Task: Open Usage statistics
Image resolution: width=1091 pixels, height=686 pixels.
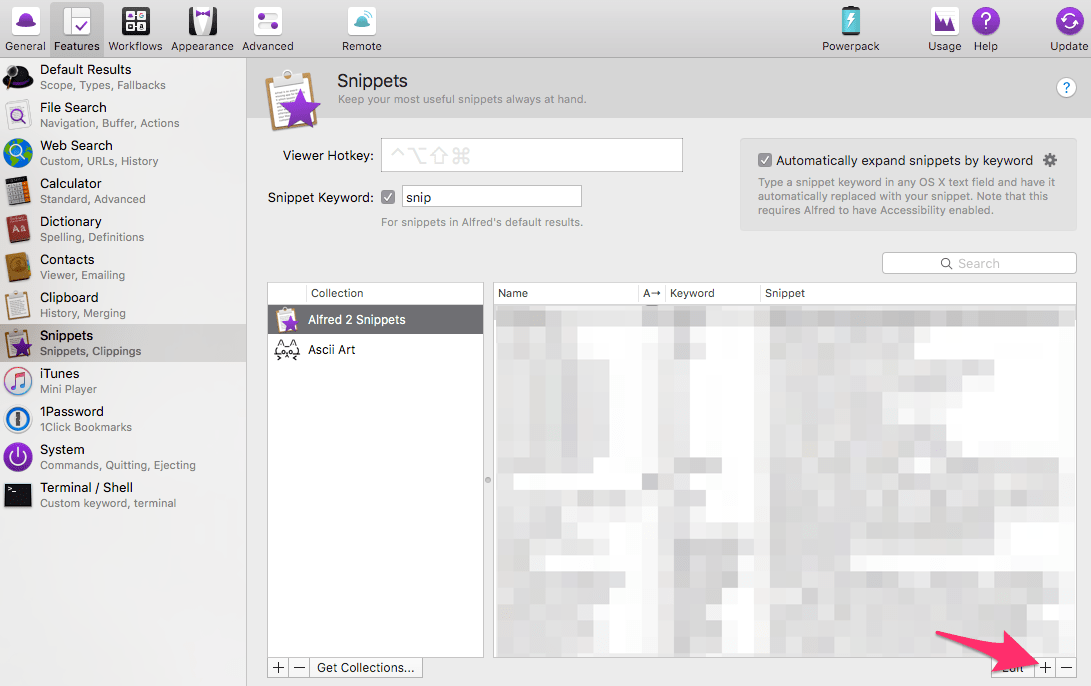Action: pos(944,28)
